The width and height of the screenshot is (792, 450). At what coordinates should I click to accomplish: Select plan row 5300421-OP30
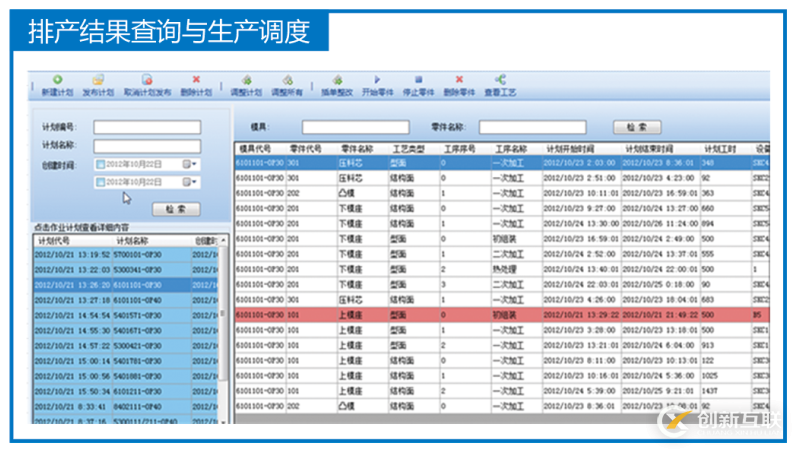[x=126, y=345]
